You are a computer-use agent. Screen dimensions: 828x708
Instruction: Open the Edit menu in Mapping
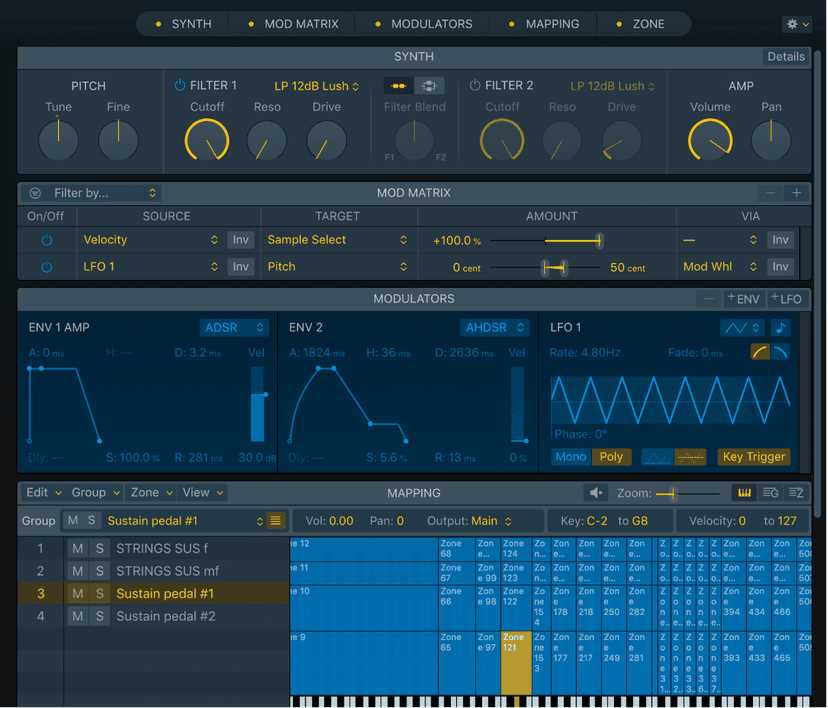[44, 493]
